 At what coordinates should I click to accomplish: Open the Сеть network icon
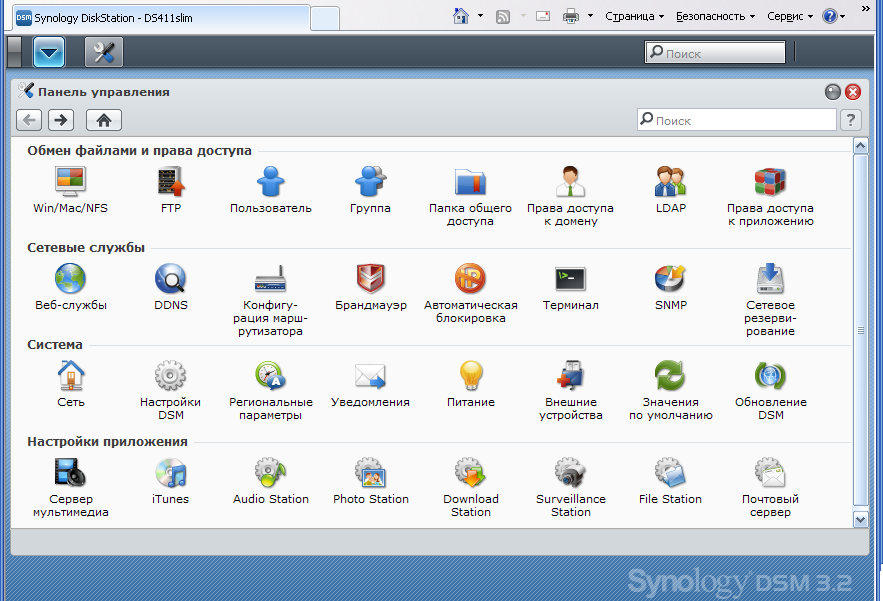(x=70, y=375)
